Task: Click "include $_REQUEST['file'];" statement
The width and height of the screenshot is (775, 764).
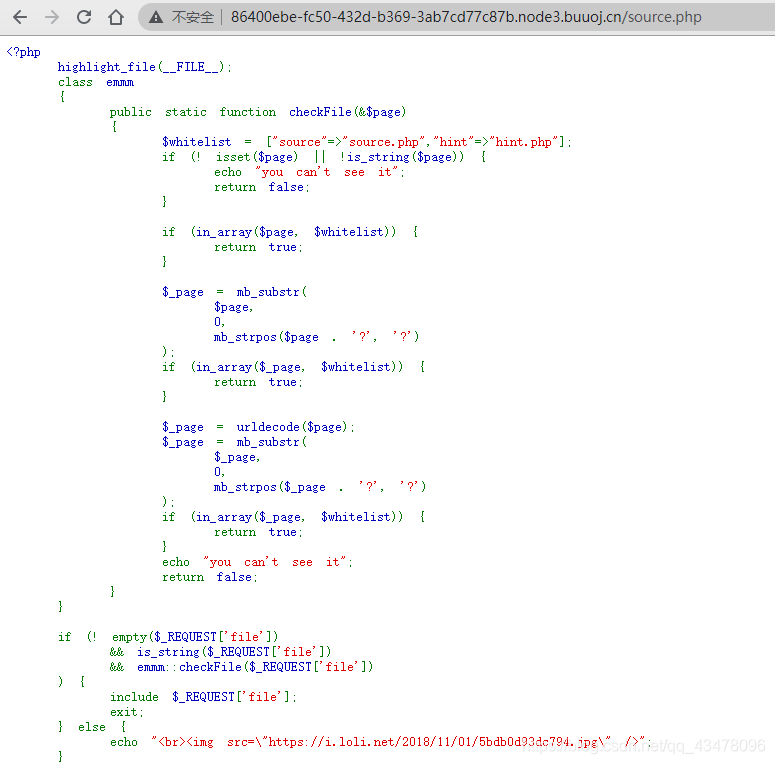Action: click(x=203, y=697)
